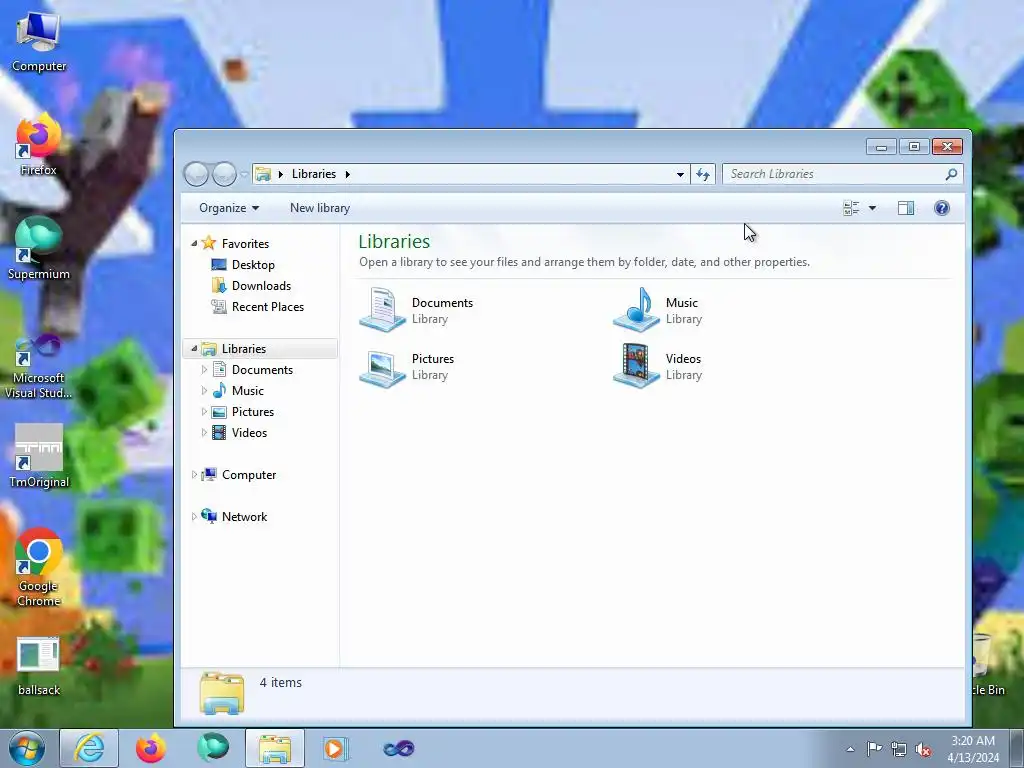Click the Back navigation button

tap(196, 174)
